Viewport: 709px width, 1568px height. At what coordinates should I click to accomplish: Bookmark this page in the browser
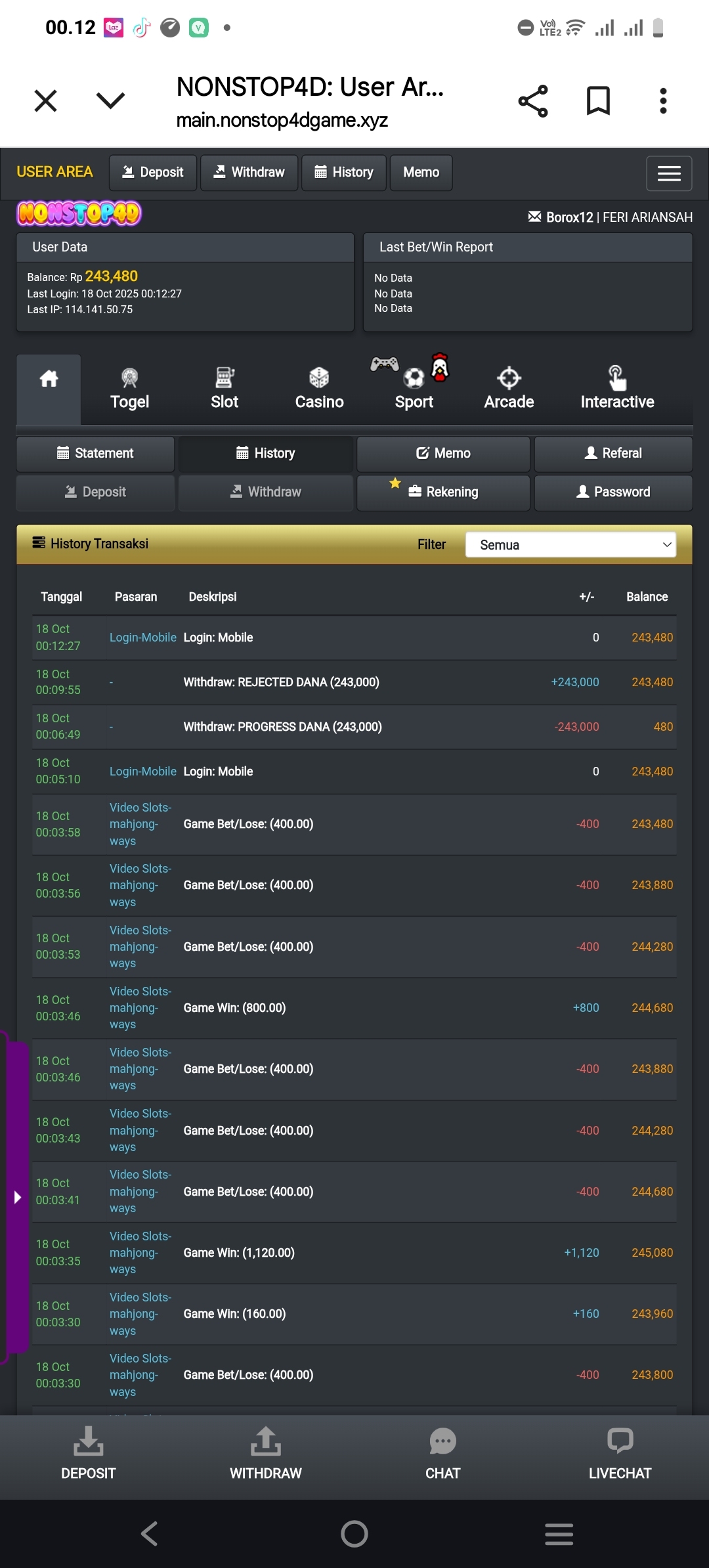pyautogui.click(x=598, y=101)
